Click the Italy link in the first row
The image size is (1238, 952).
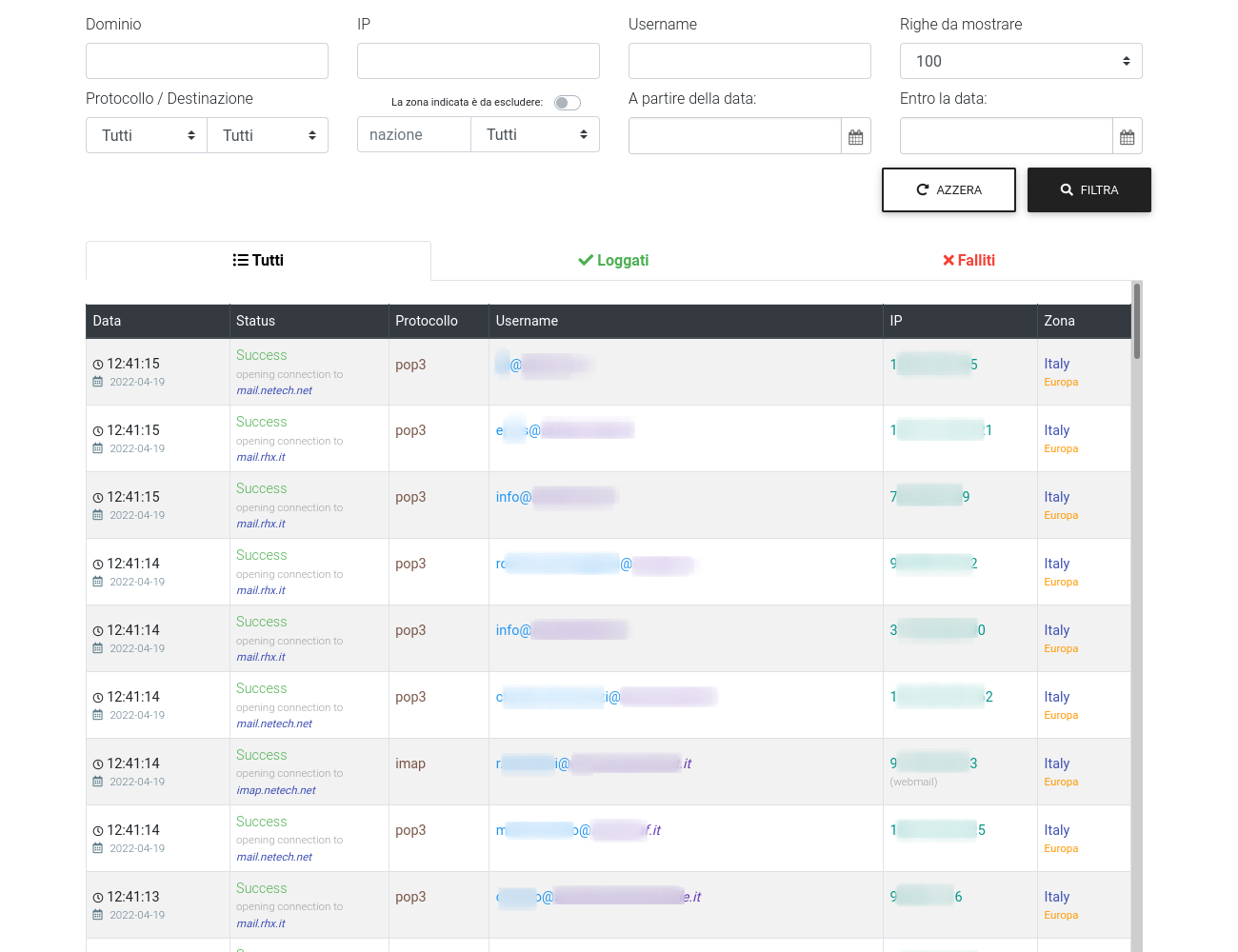click(1057, 364)
